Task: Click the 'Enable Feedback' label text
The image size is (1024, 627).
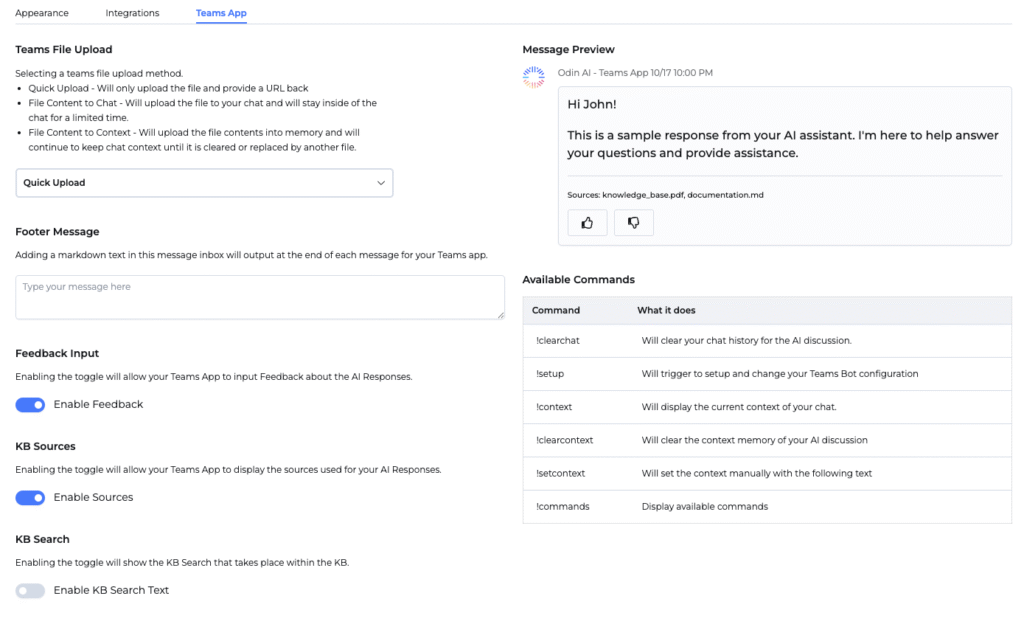Action: pos(98,404)
